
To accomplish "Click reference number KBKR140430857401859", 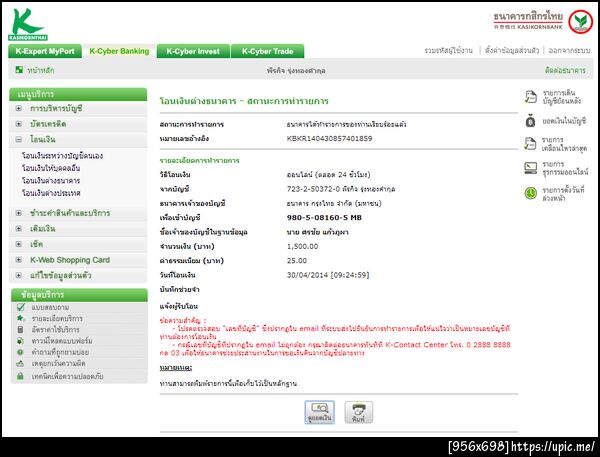I will (329, 138).
